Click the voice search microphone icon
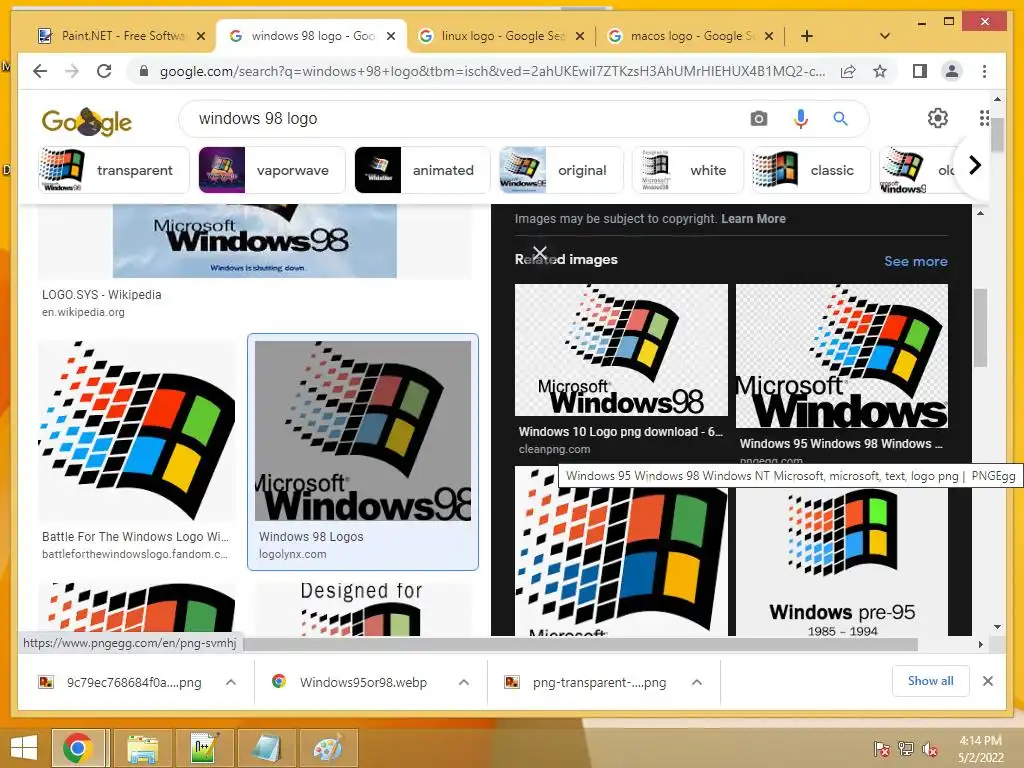1024x768 pixels. pos(801,119)
